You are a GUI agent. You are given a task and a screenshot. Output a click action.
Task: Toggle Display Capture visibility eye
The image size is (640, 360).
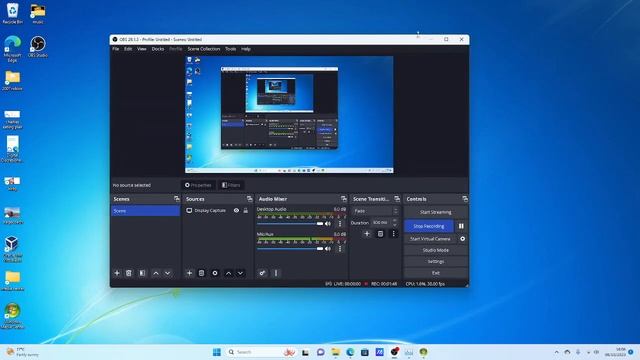click(x=236, y=211)
